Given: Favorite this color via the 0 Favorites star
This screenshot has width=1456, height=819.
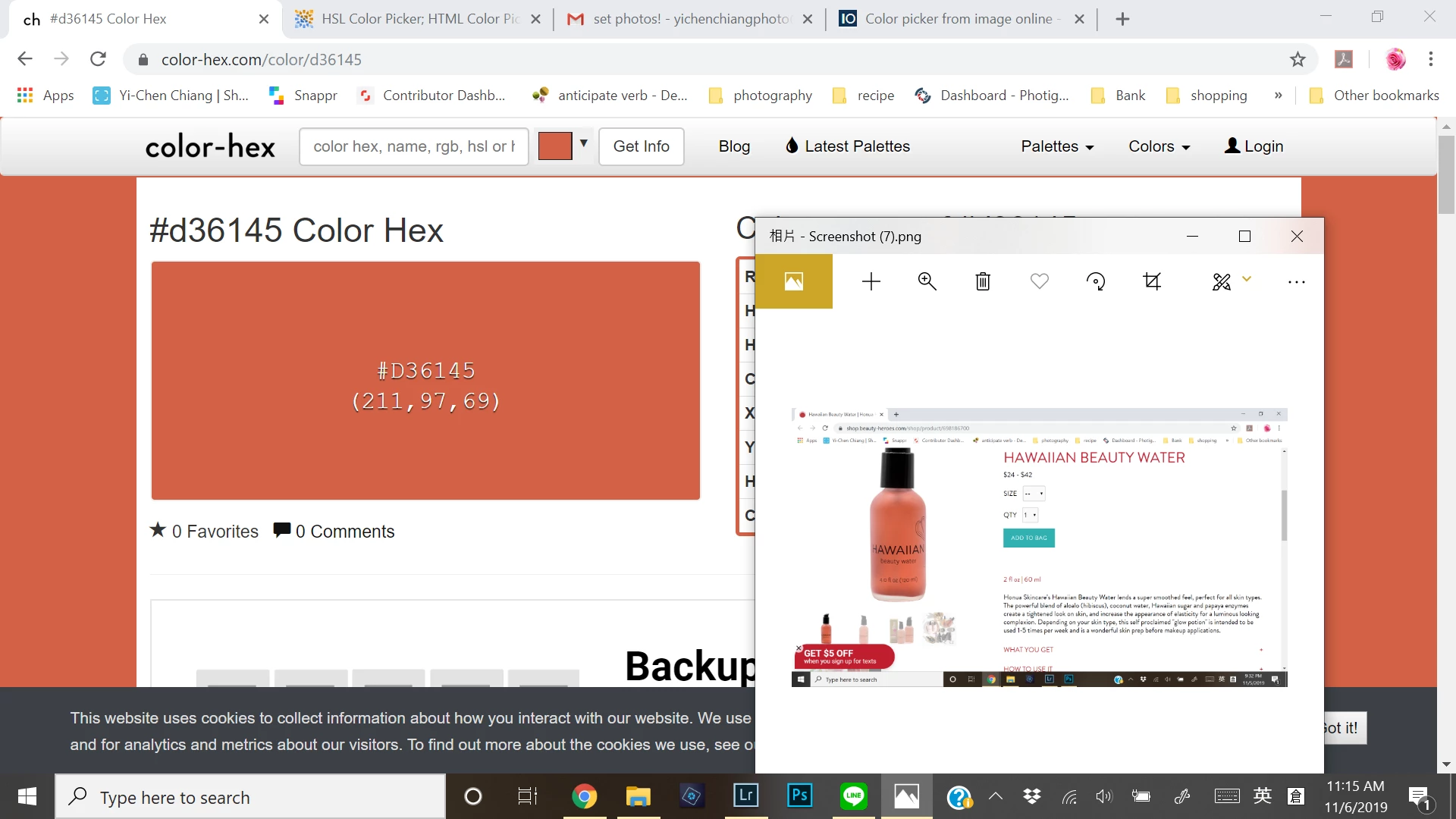Looking at the screenshot, I should (x=158, y=530).
